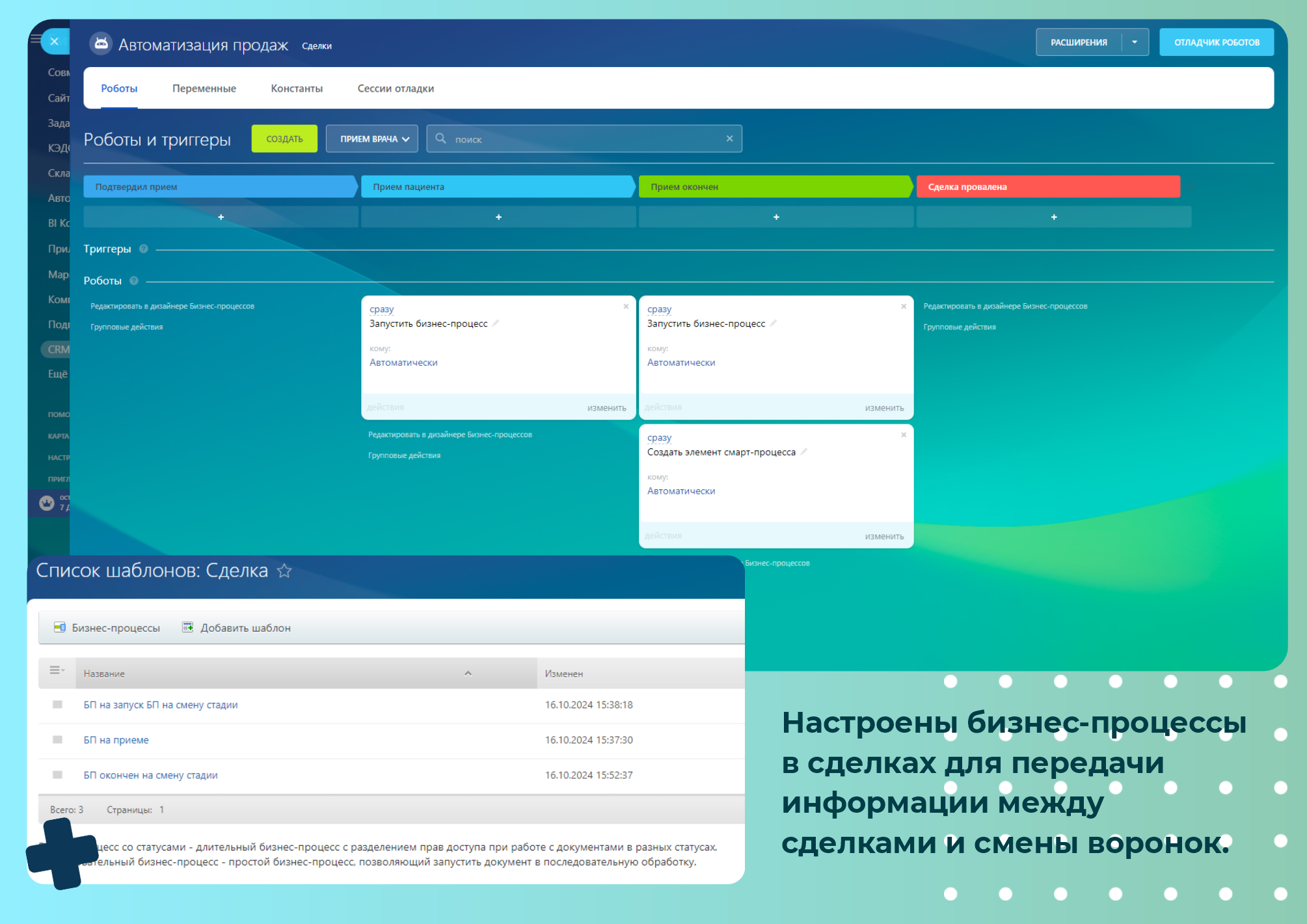
Task: Click the help icon next to Роботы section
Action: (x=134, y=280)
